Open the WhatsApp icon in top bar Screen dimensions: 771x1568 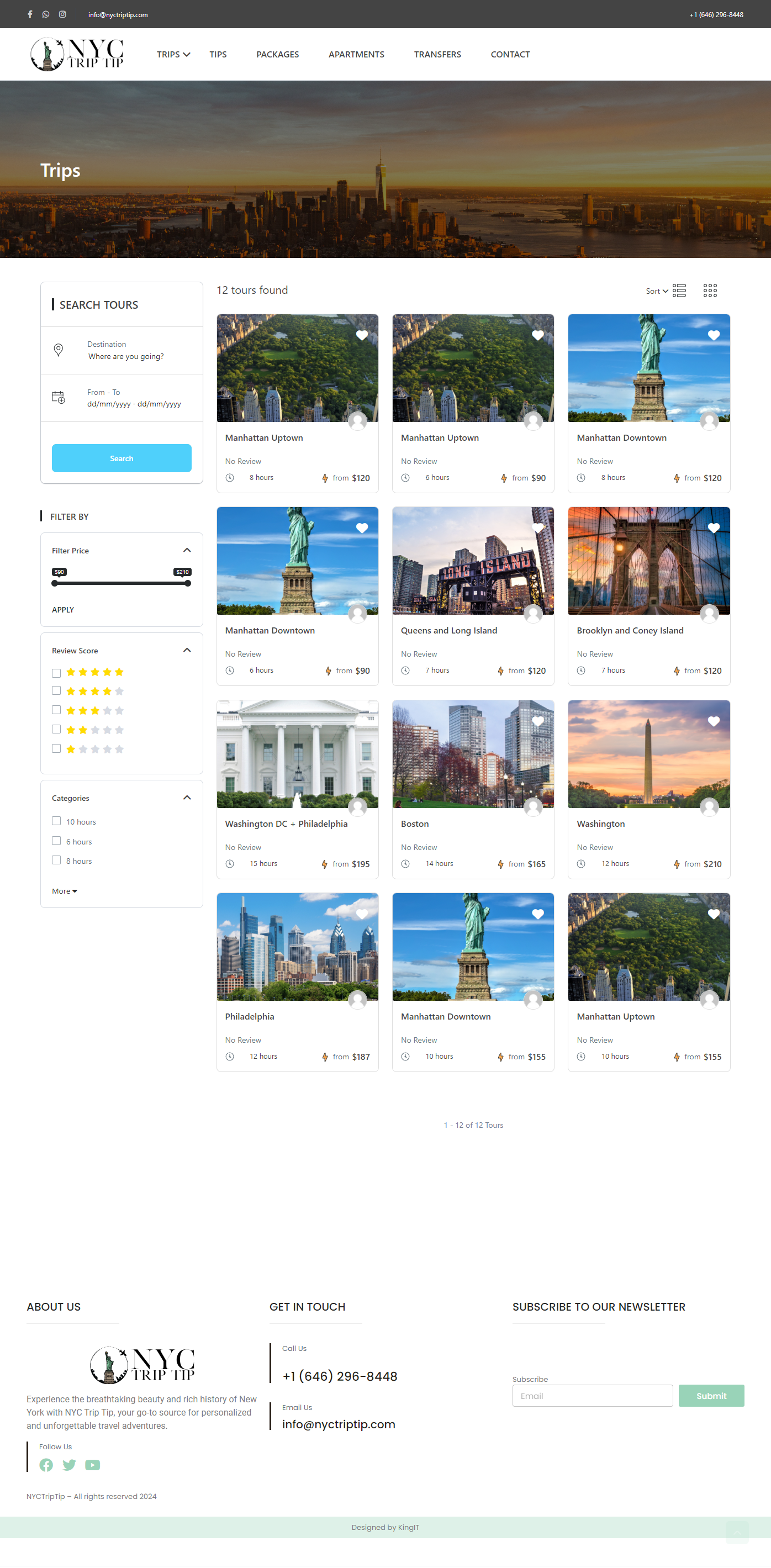pyautogui.click(x=46, y=14)
